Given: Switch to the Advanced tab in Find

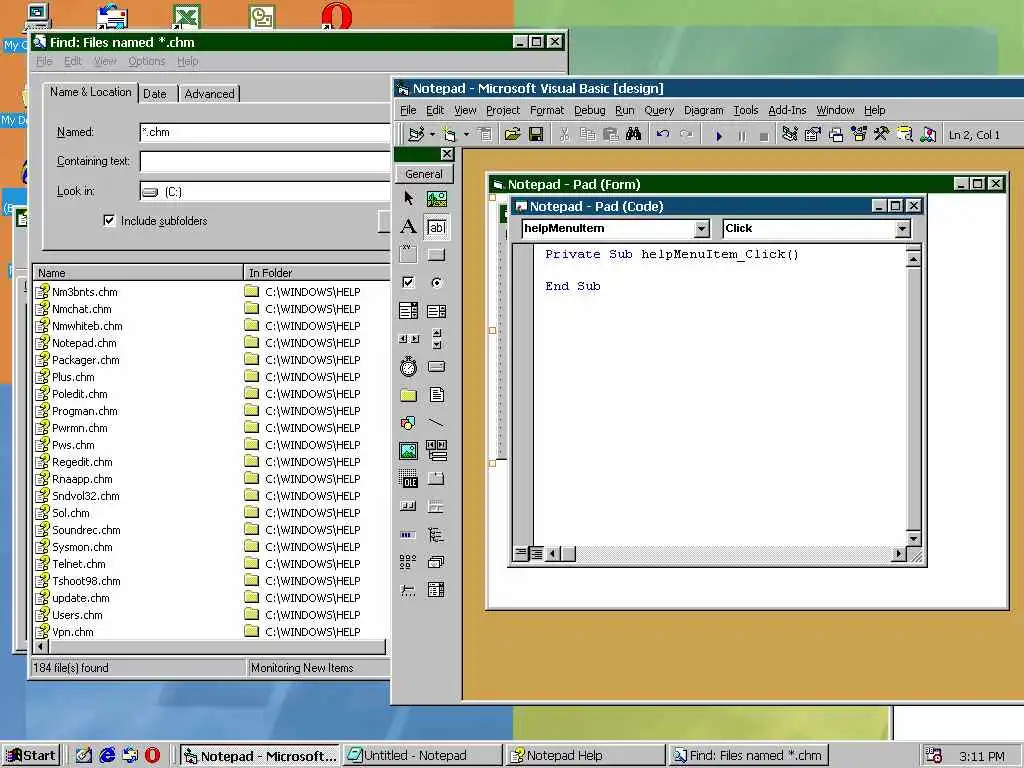Looking at the screenshot, I should pos(209,94).
